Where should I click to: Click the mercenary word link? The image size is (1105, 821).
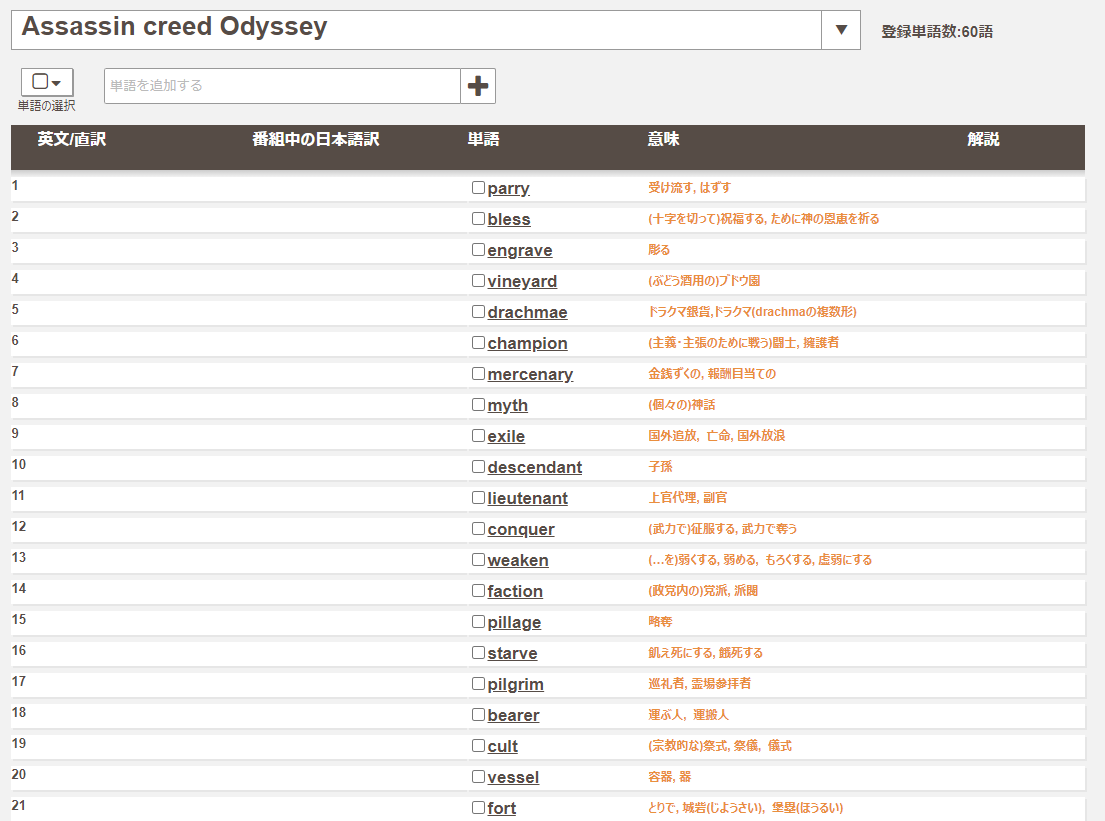[530, 375]
